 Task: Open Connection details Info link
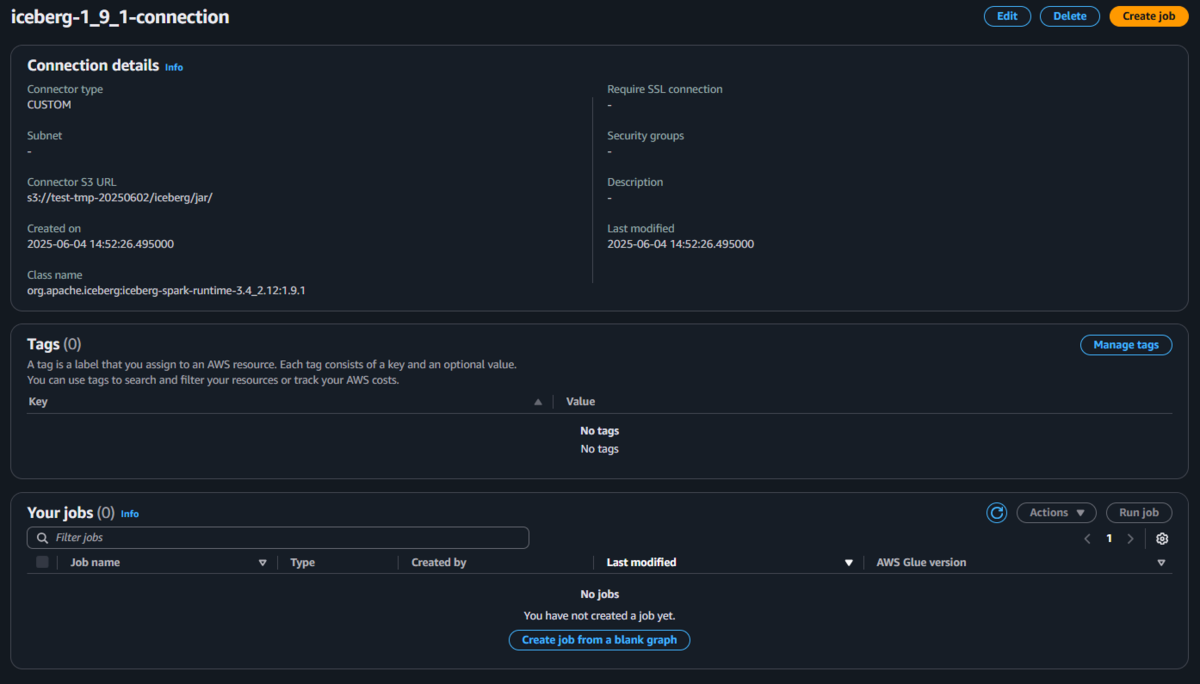174,67
